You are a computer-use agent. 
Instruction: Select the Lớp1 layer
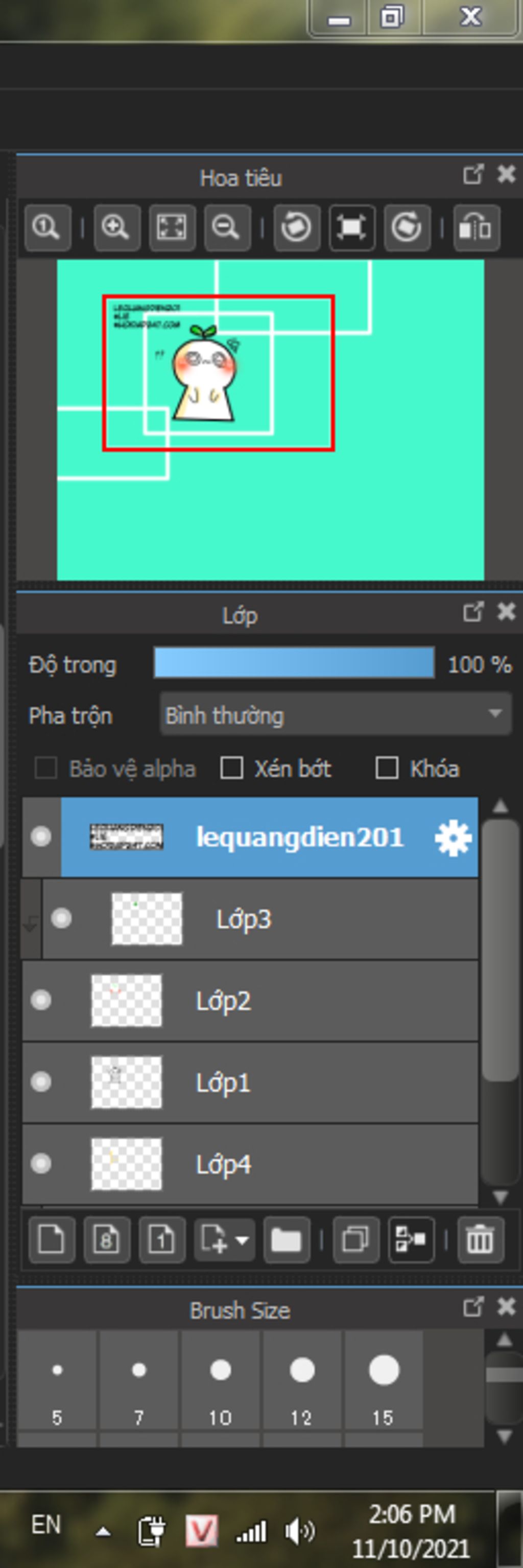[x=250, y=1082]
